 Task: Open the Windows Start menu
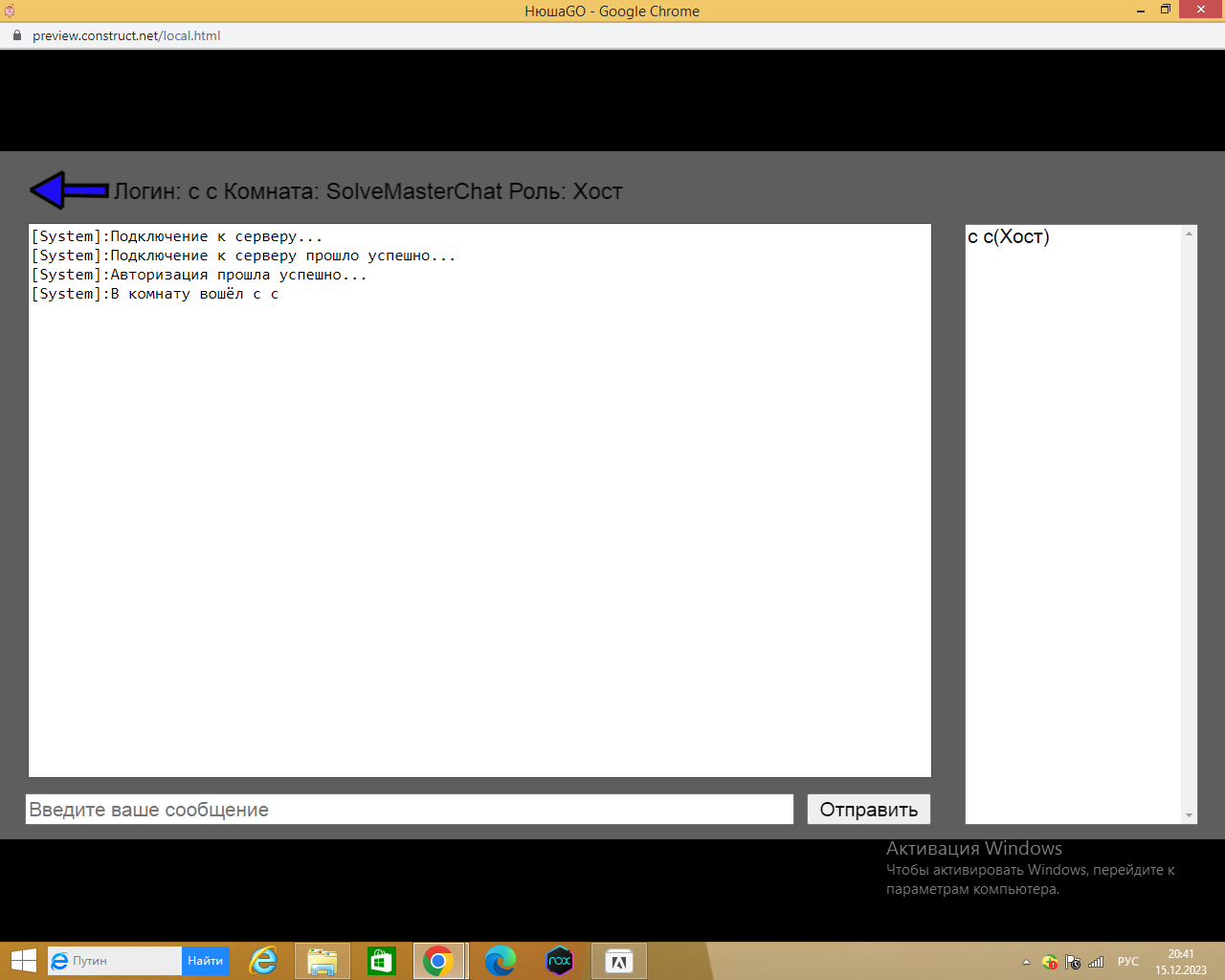pos(23,961)
